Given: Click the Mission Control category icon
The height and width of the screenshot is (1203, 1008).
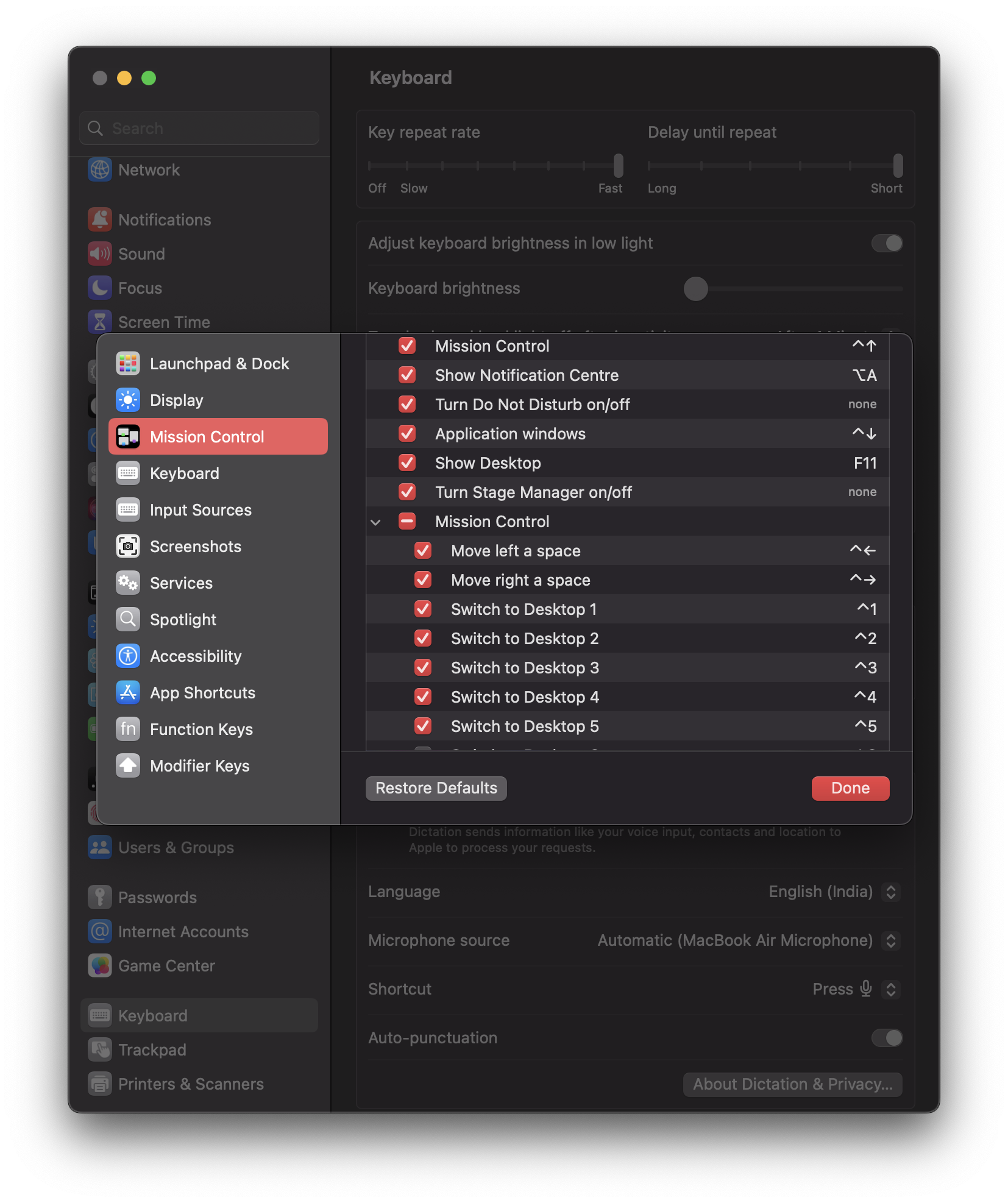Looking at the screenshot, I should coord(128,436).
